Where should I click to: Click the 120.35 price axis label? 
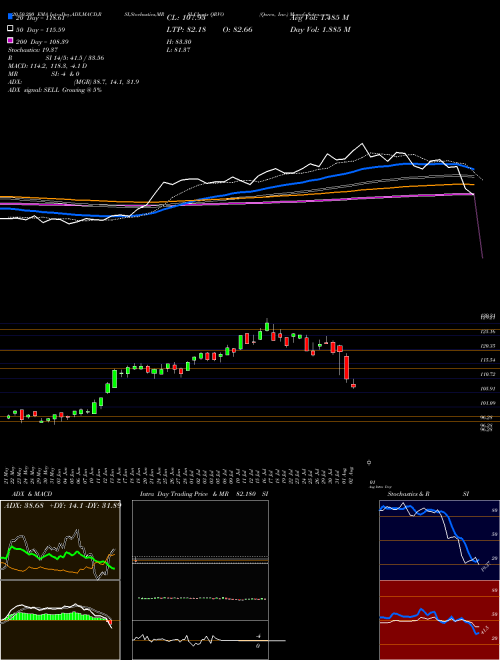tap(488, 346)
